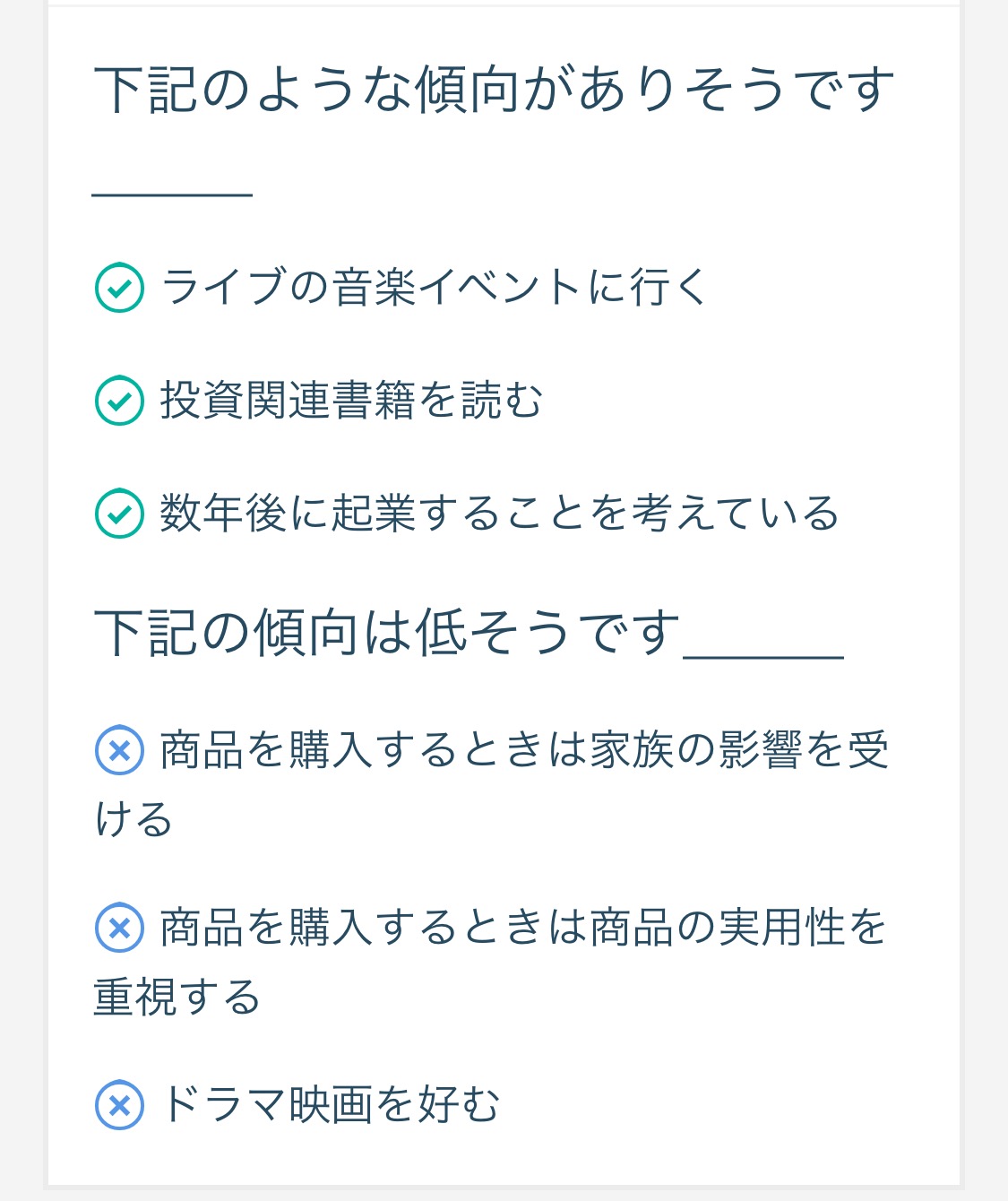Click the heading 下記のような傾向がありそうです
This screenshot has height=1201, width=1008.
coord(494,91)
